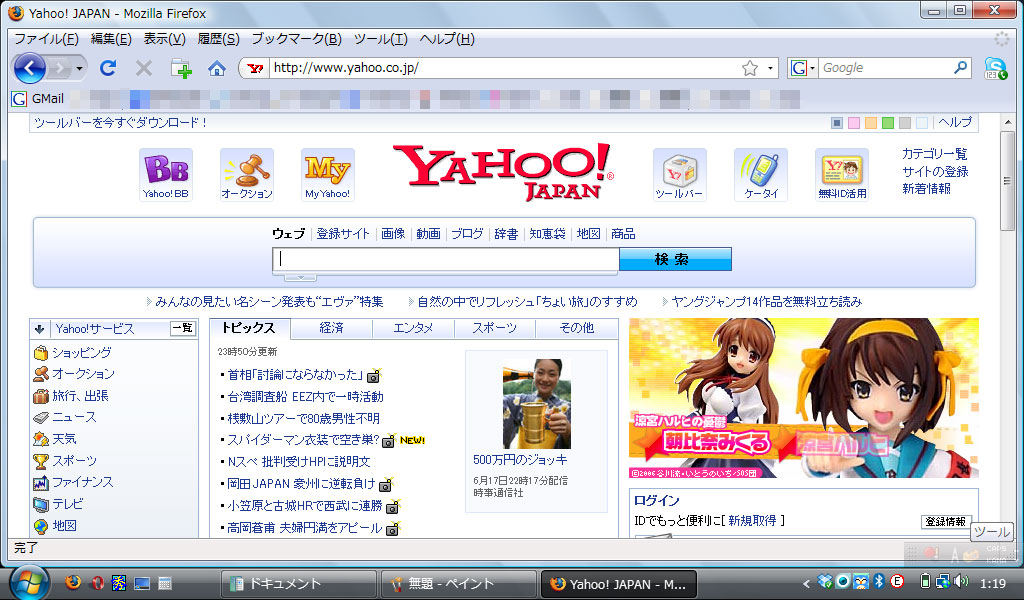Click the カテゴリ一覧 link
The width and height of the screenshot is (1024, 600).
click(x=935, y=153)
